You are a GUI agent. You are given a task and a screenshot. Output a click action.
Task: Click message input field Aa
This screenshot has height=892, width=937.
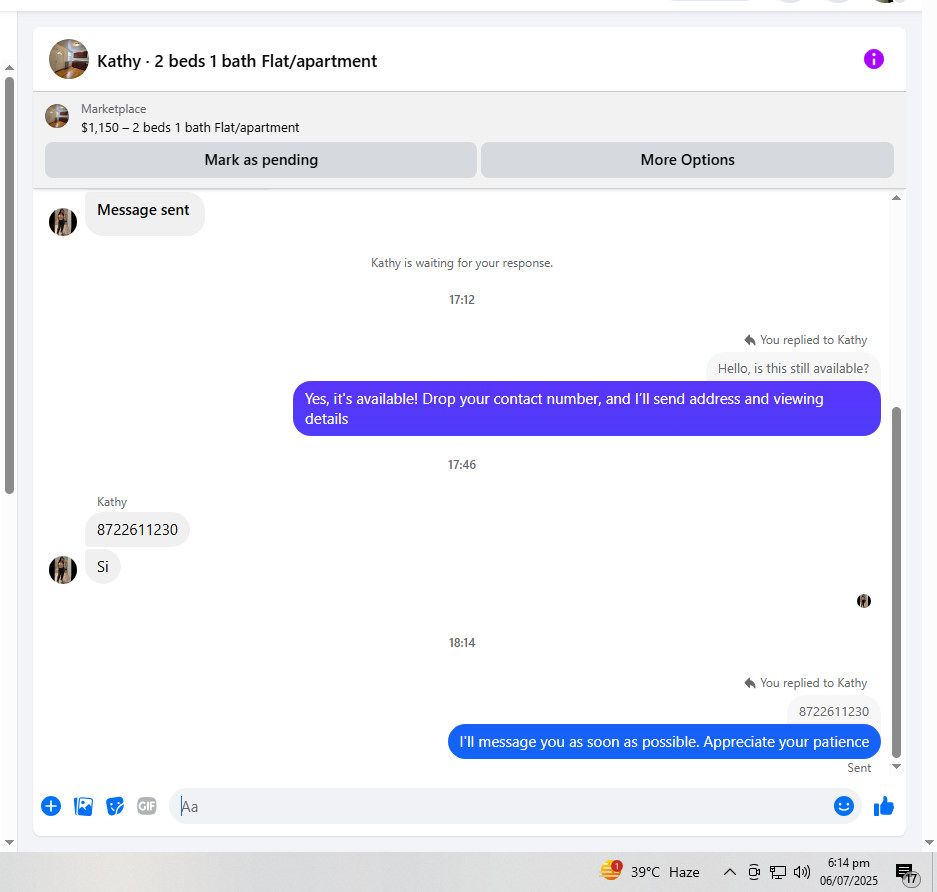click(502, 806)
